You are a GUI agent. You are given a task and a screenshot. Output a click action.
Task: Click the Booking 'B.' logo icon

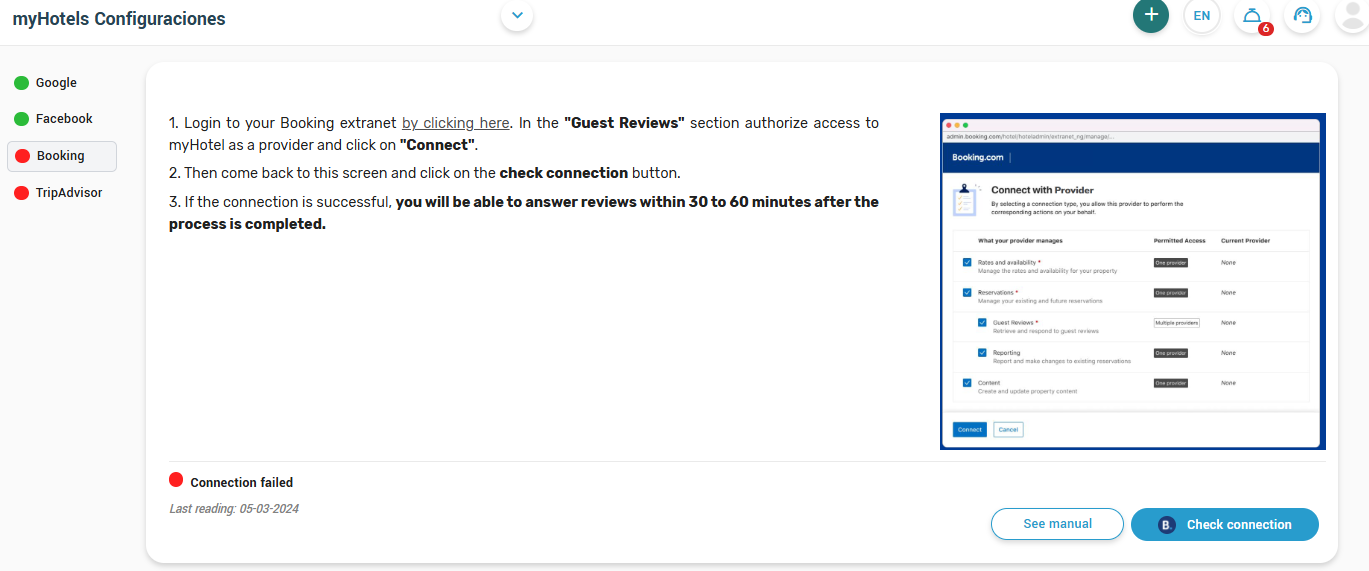click(1166, 525)
